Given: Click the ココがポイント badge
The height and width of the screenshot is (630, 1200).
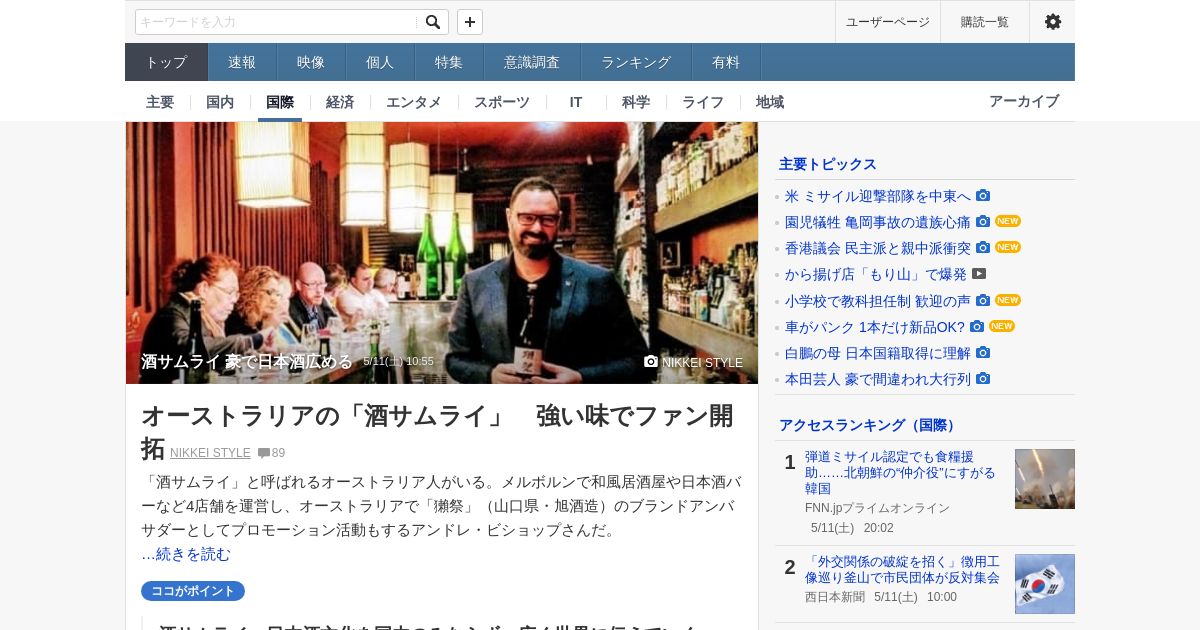Looking at the screenshot, I should (193, 591).
